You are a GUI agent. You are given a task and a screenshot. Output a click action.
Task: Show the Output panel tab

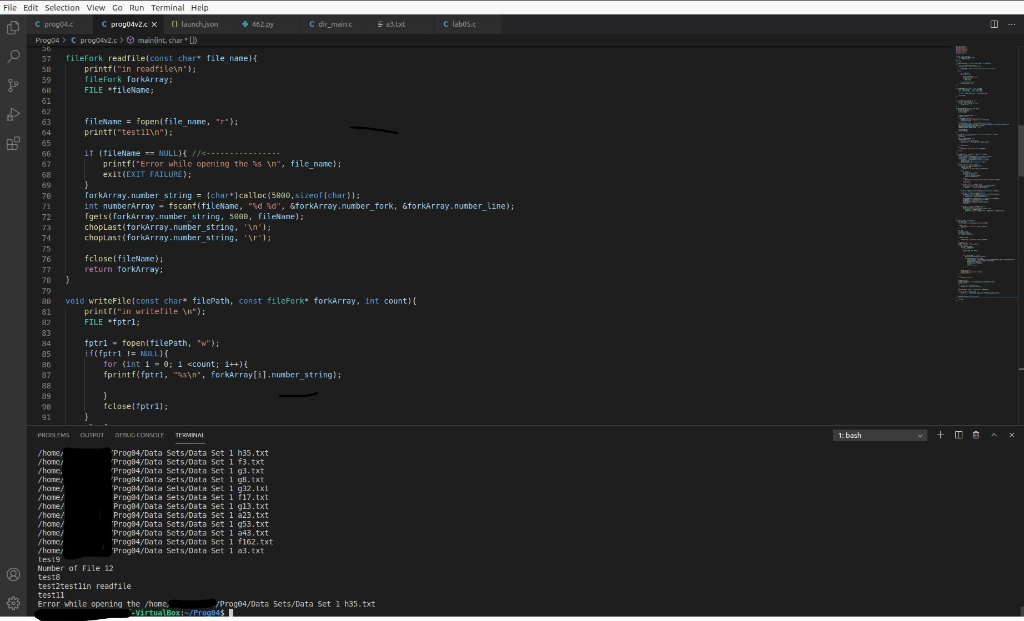(x=92, y=435)
